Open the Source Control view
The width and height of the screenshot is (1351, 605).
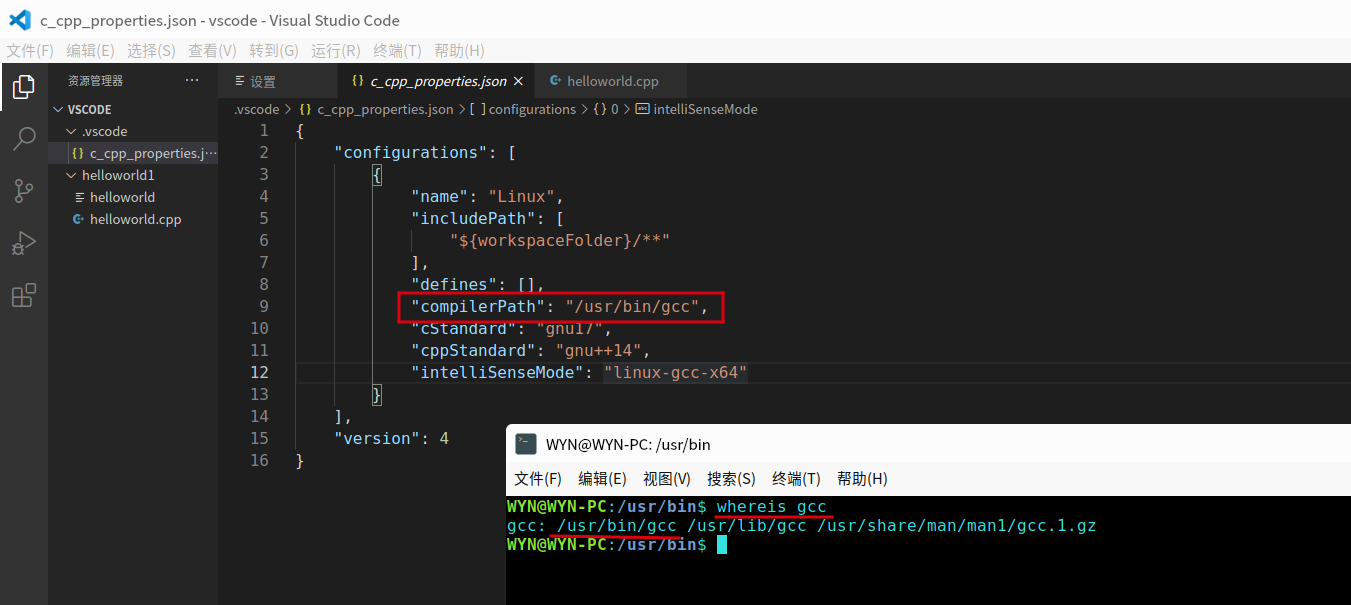(x=23, y=190)
